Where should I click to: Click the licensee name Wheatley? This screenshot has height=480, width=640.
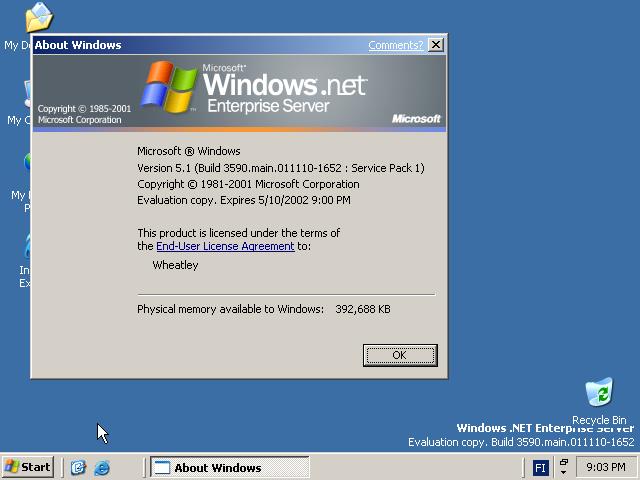click(x=176, y=265)
